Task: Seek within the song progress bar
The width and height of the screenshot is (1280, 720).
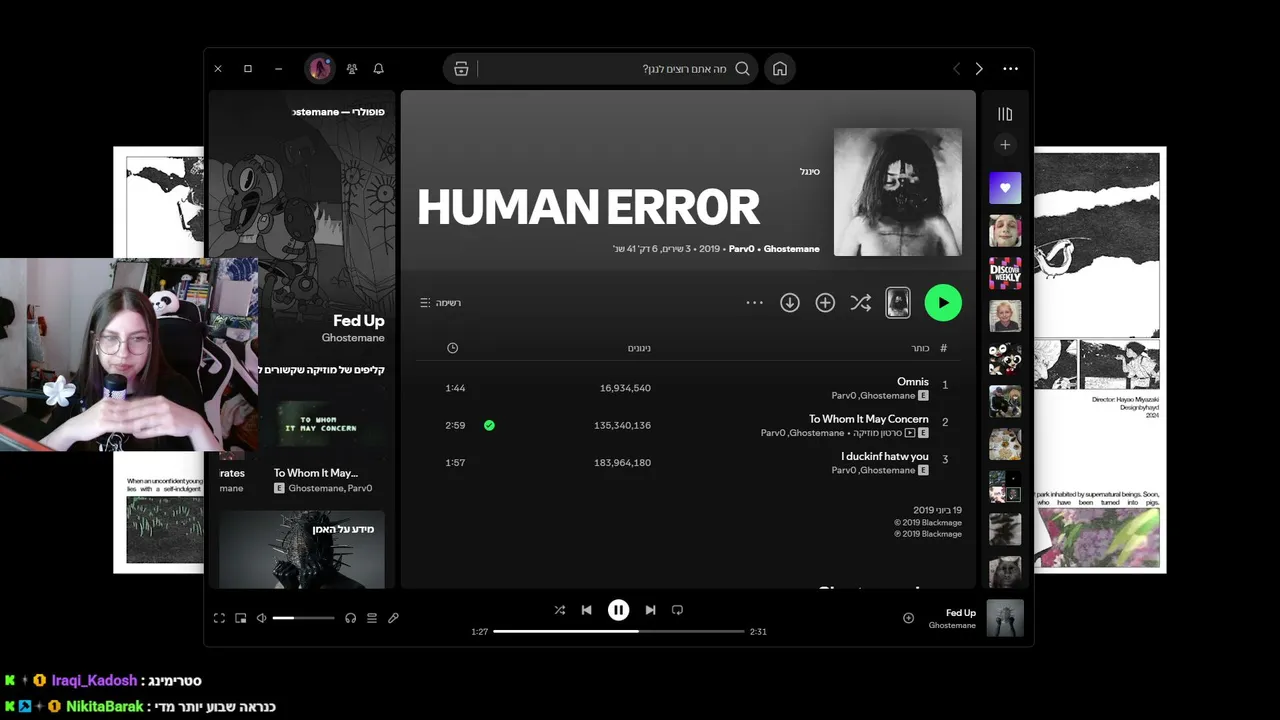Action: 619,632
